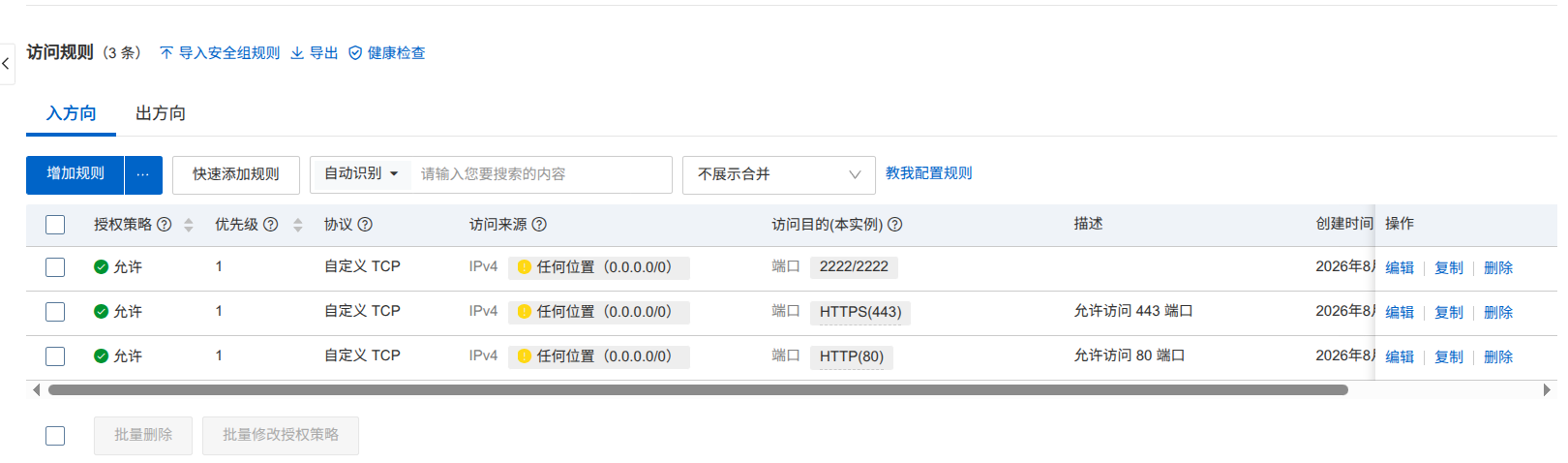The width and height of the screenshot is (1568, 463).
Task: Click the 增加规则 button
Action: [x=75, y=175]
